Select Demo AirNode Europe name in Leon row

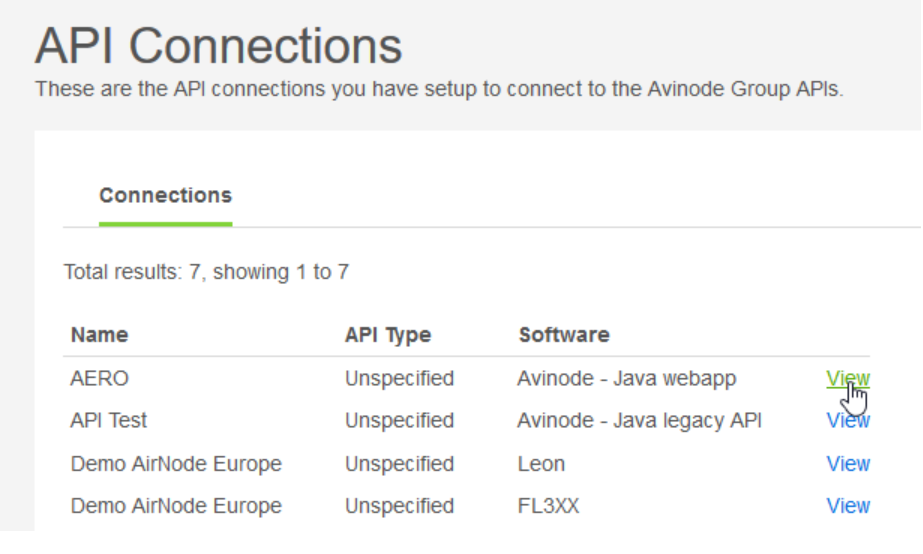click(x=176, y=464)
